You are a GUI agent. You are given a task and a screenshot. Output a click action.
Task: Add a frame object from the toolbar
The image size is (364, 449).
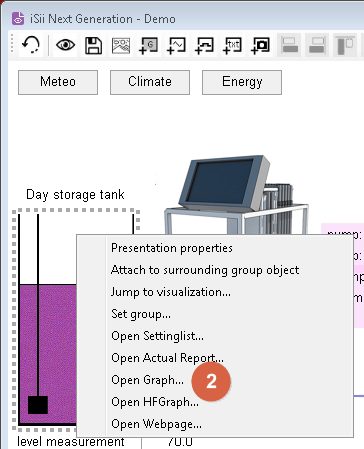[x=260, y=46]
